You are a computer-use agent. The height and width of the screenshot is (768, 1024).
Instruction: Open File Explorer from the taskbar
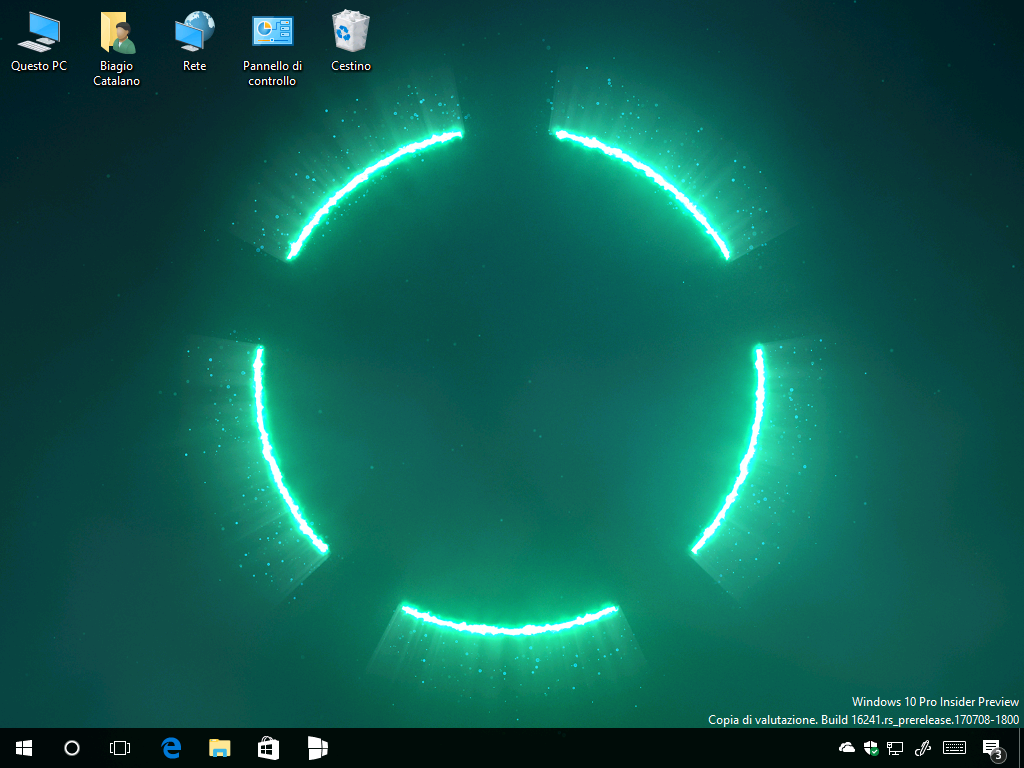219,748
